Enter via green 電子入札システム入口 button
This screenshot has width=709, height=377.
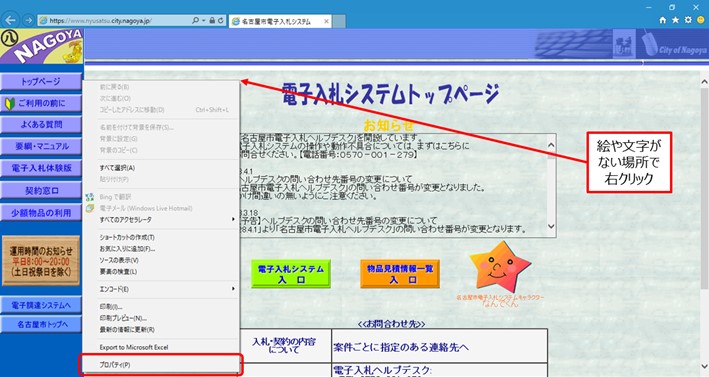point(291,274)
